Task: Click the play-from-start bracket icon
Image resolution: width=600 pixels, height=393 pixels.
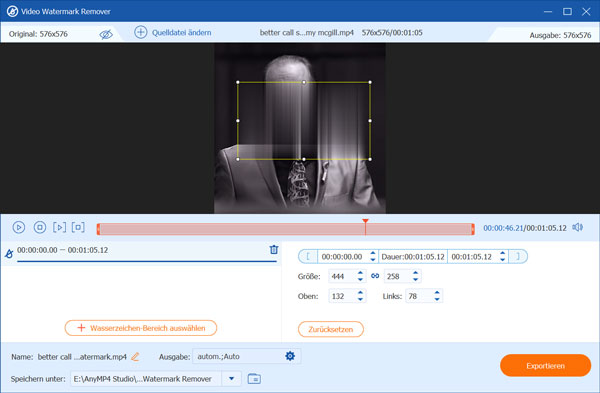Action: click(x=59, y=227)
